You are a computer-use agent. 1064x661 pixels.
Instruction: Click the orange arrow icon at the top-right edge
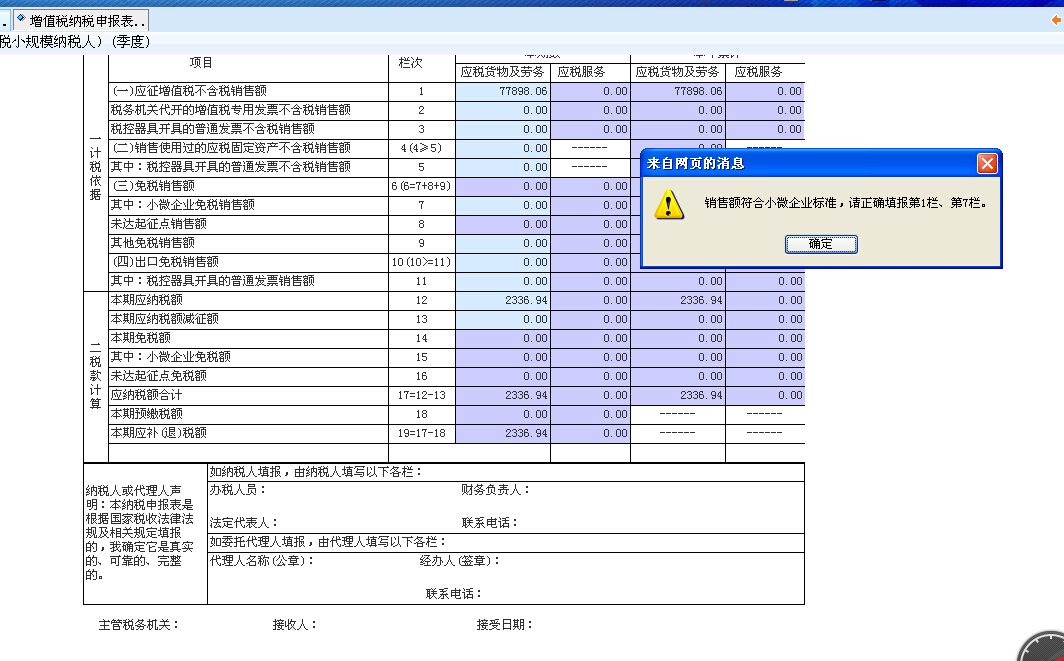1055,20
